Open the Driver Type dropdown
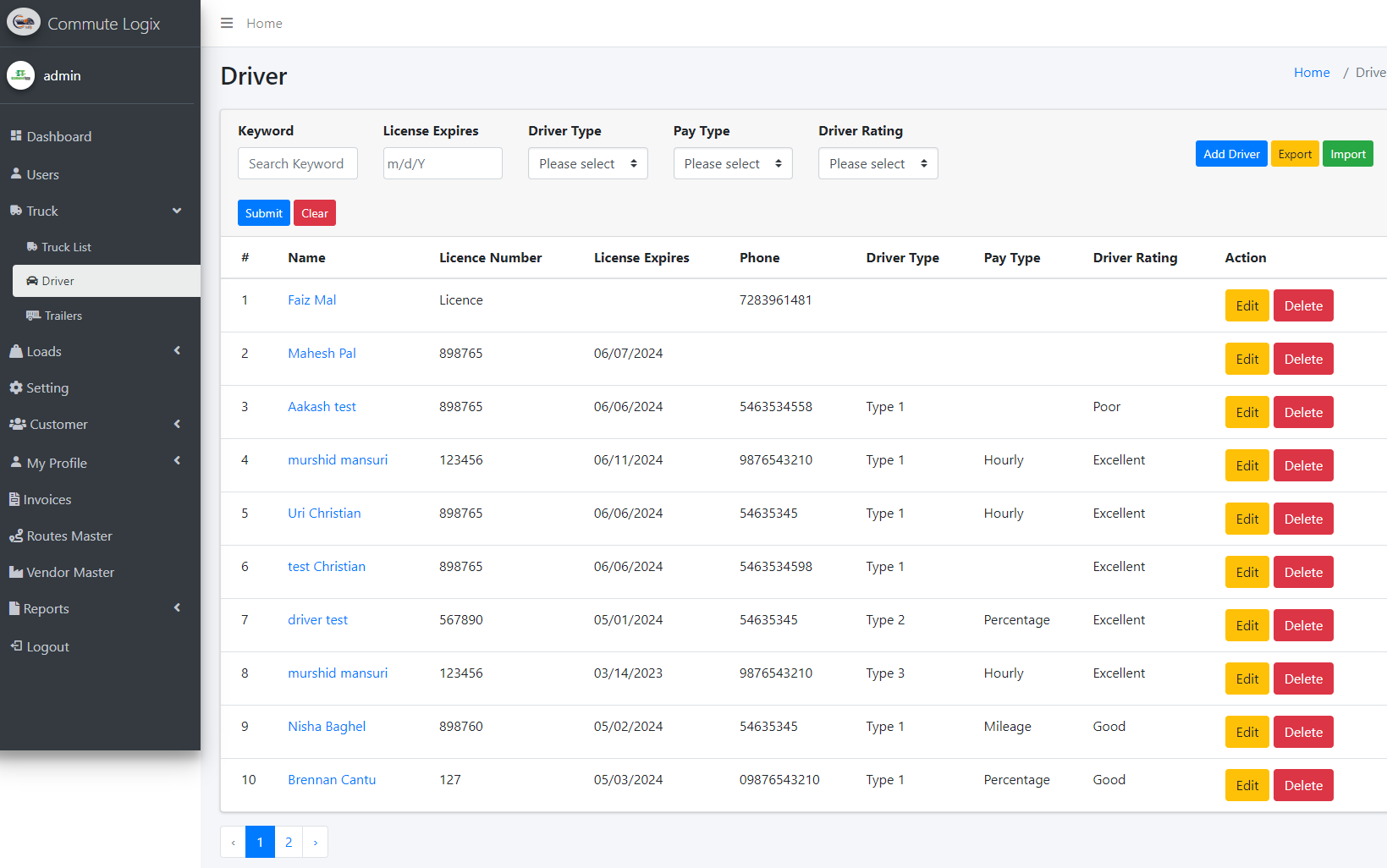Image resolution: width=1387 pixels, height=868 pixels. (x=587, y=163)
